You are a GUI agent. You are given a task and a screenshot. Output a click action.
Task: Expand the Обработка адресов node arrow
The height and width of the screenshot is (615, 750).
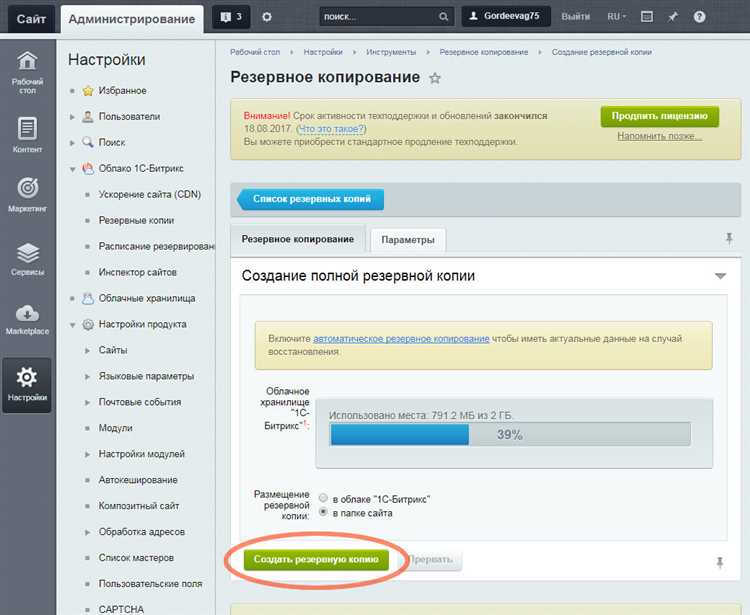(87, 532)
